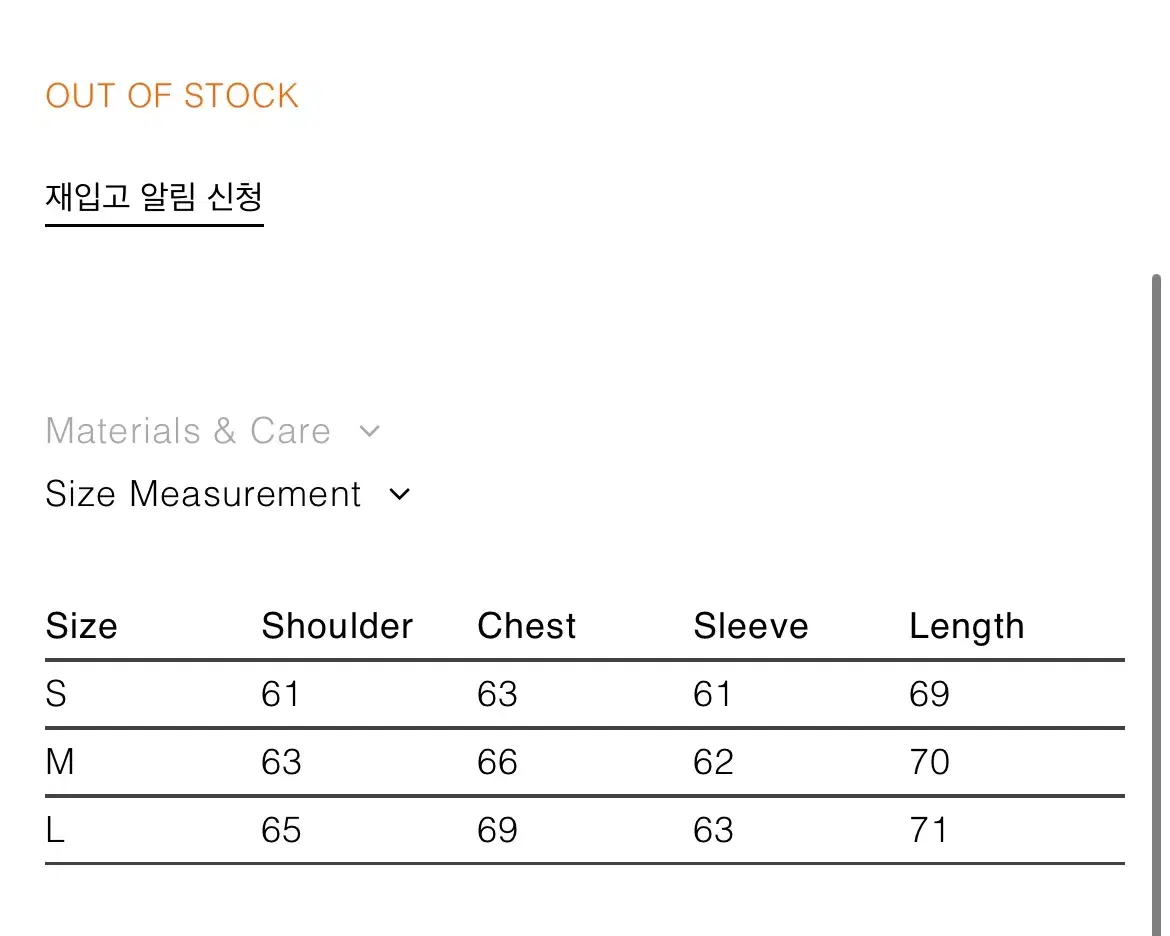Image resolution: width=1170 pixels, height=936 pixels.
Task: Select the Shoulder column header
Action: point(337,625)
